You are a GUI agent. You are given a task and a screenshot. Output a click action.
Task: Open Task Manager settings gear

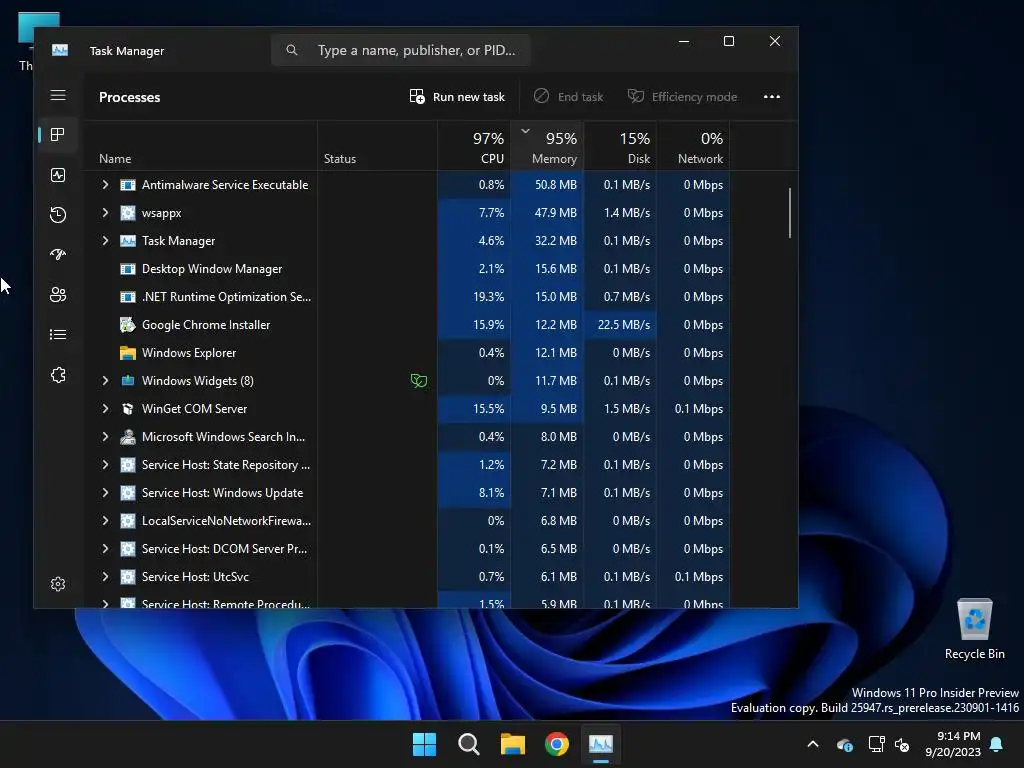(58, 584)
